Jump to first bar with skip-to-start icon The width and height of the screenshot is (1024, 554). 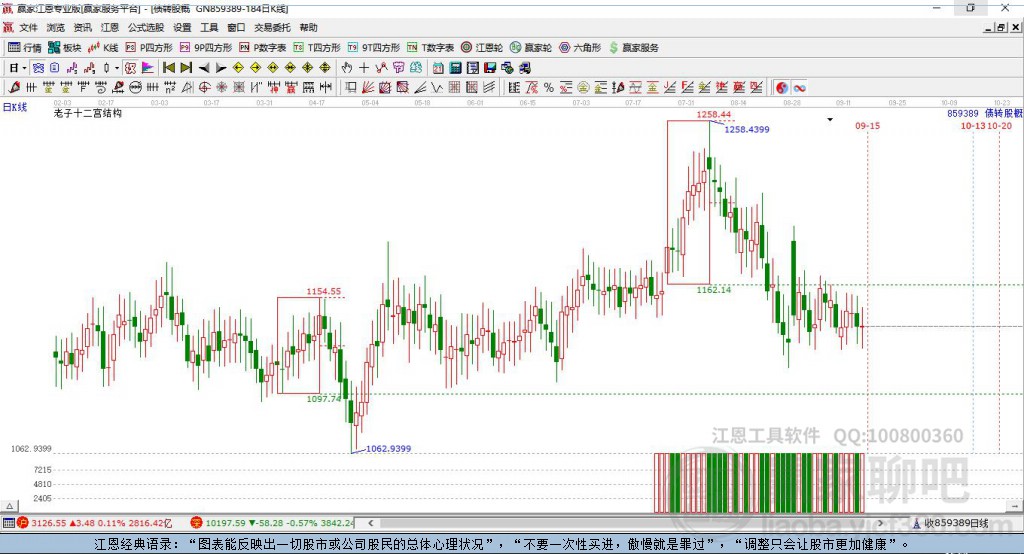pyautogui.click(x=168, y=67)
